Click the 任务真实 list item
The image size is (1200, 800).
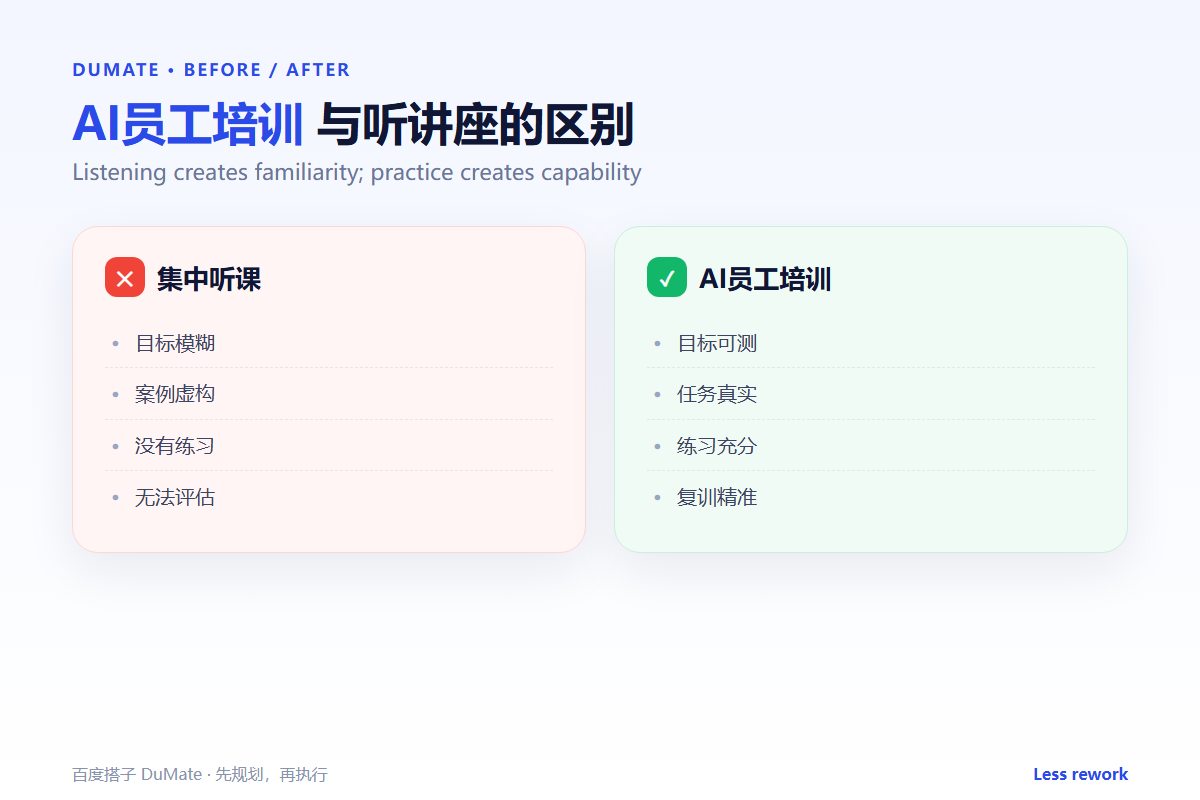pyautogui.click(x=871, y=394)
